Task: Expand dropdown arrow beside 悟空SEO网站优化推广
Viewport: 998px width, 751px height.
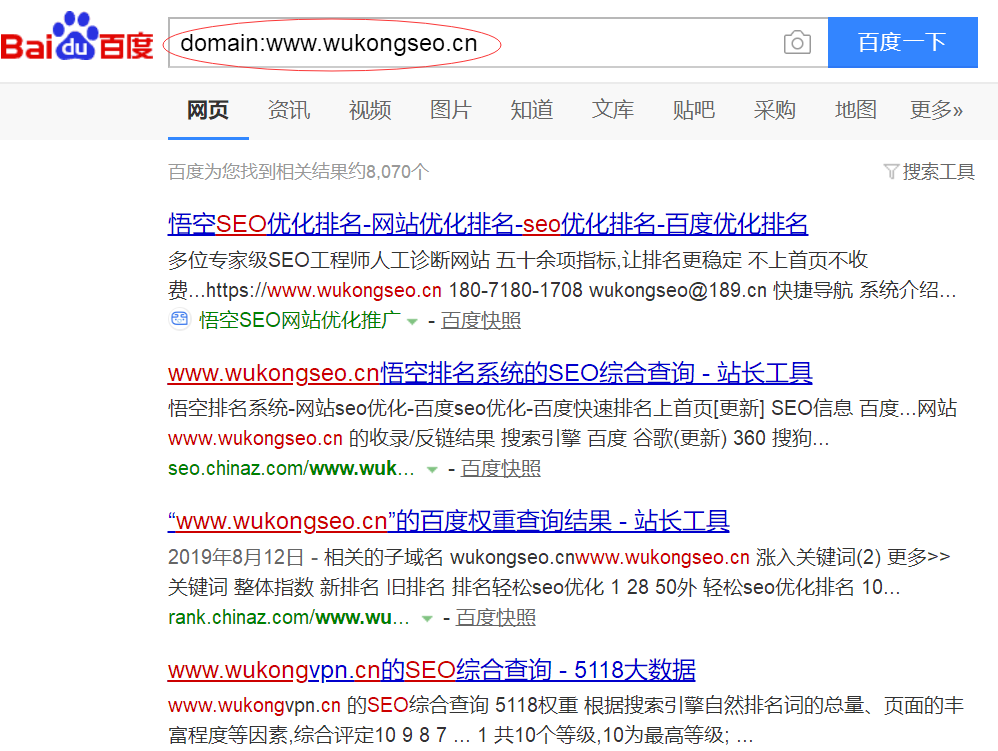Action: 412,322
